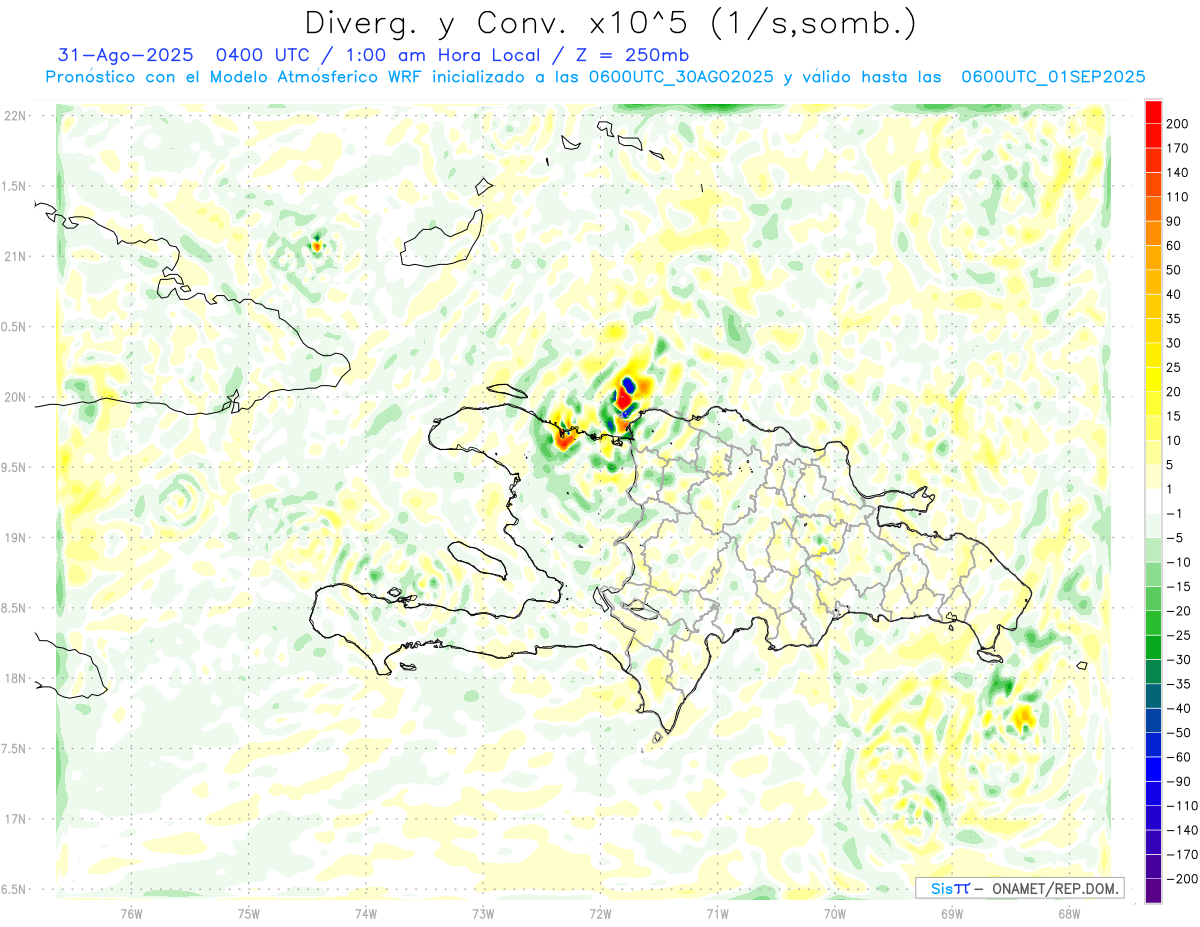Click the '18N' latitude label
Viewport: 1200px width, 927px height.
[15, 679]
